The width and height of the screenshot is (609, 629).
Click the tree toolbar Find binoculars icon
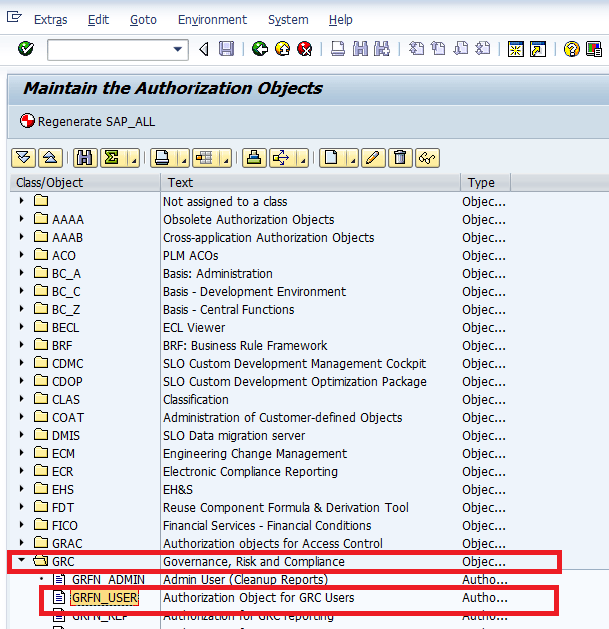(x=85, y=158)
